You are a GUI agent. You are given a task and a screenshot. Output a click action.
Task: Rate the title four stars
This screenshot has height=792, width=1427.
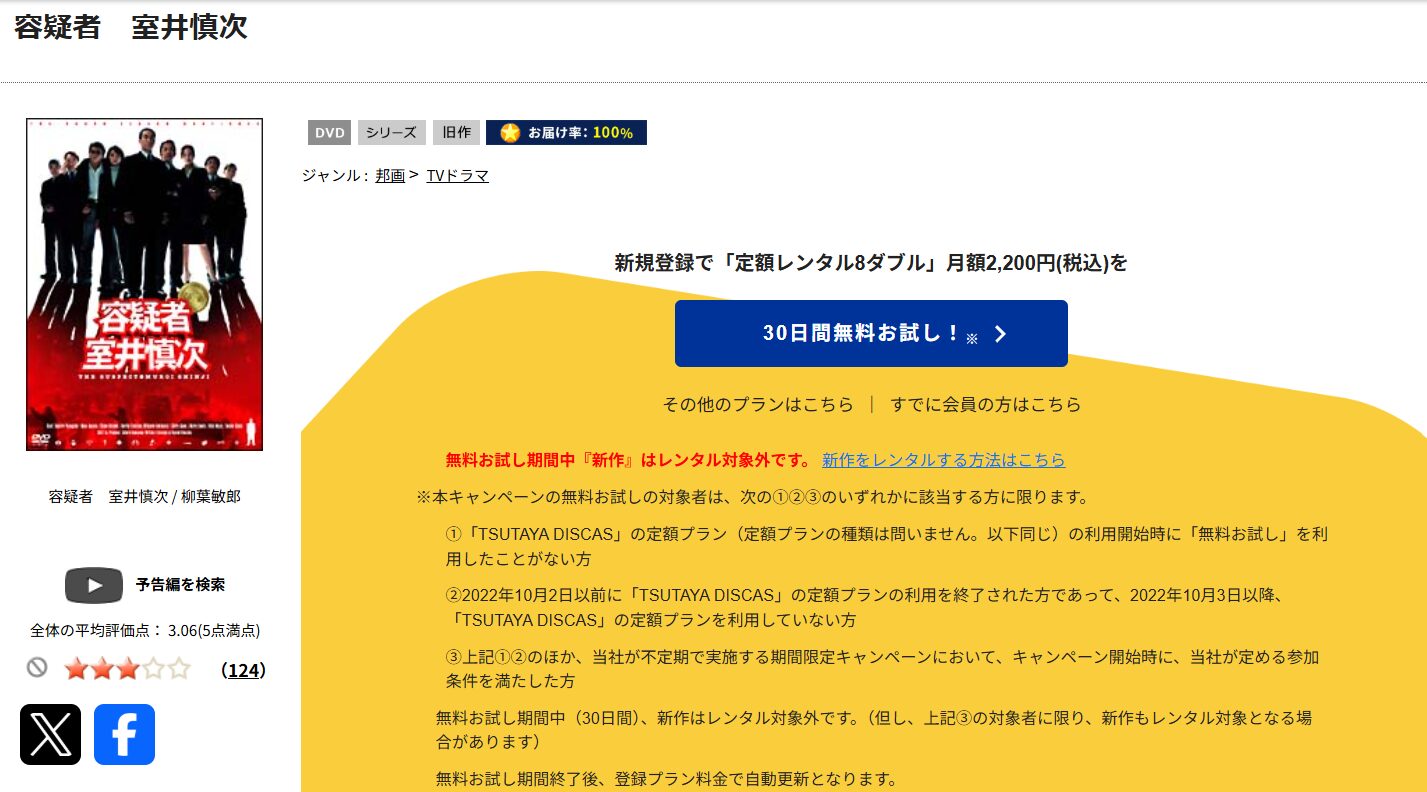pos(153,669)
